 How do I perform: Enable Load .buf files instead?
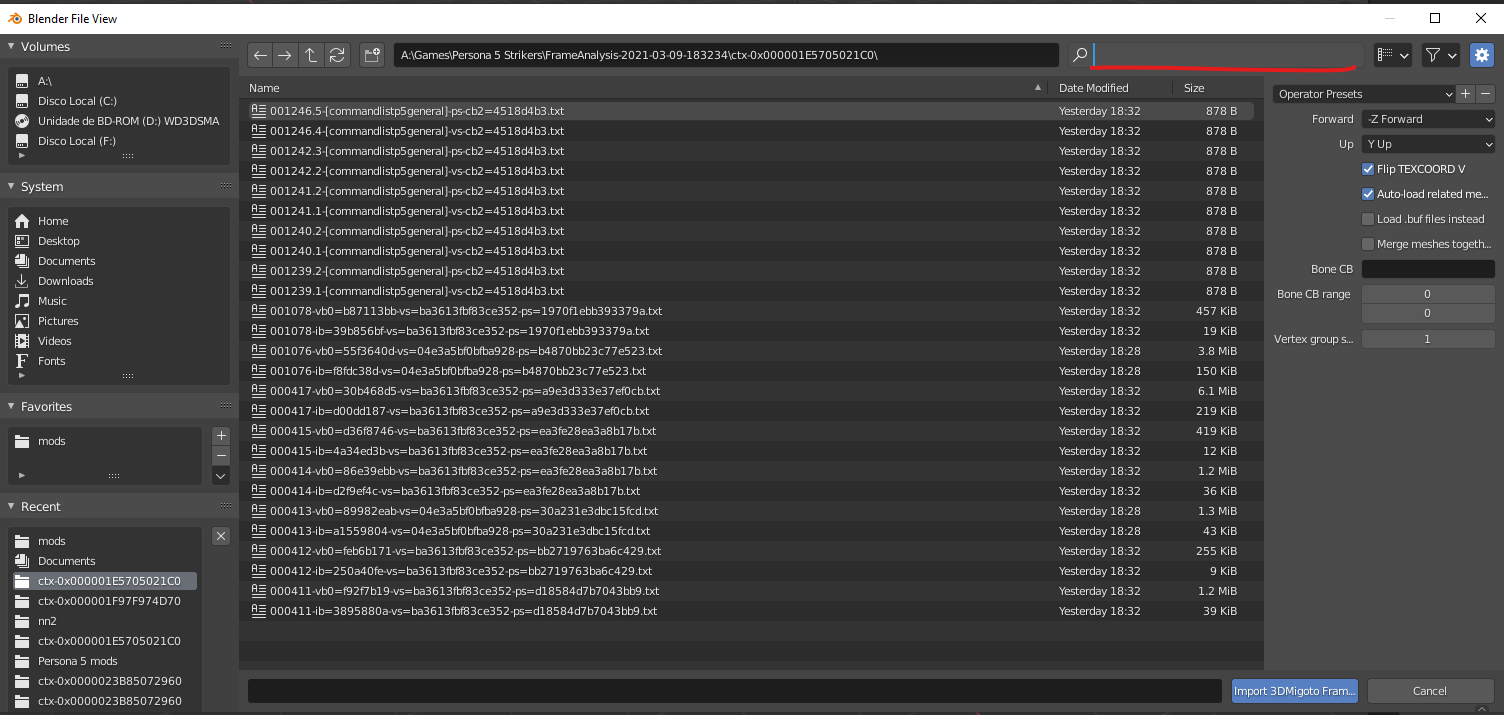pyautogui.click(x=1368, y=219)
